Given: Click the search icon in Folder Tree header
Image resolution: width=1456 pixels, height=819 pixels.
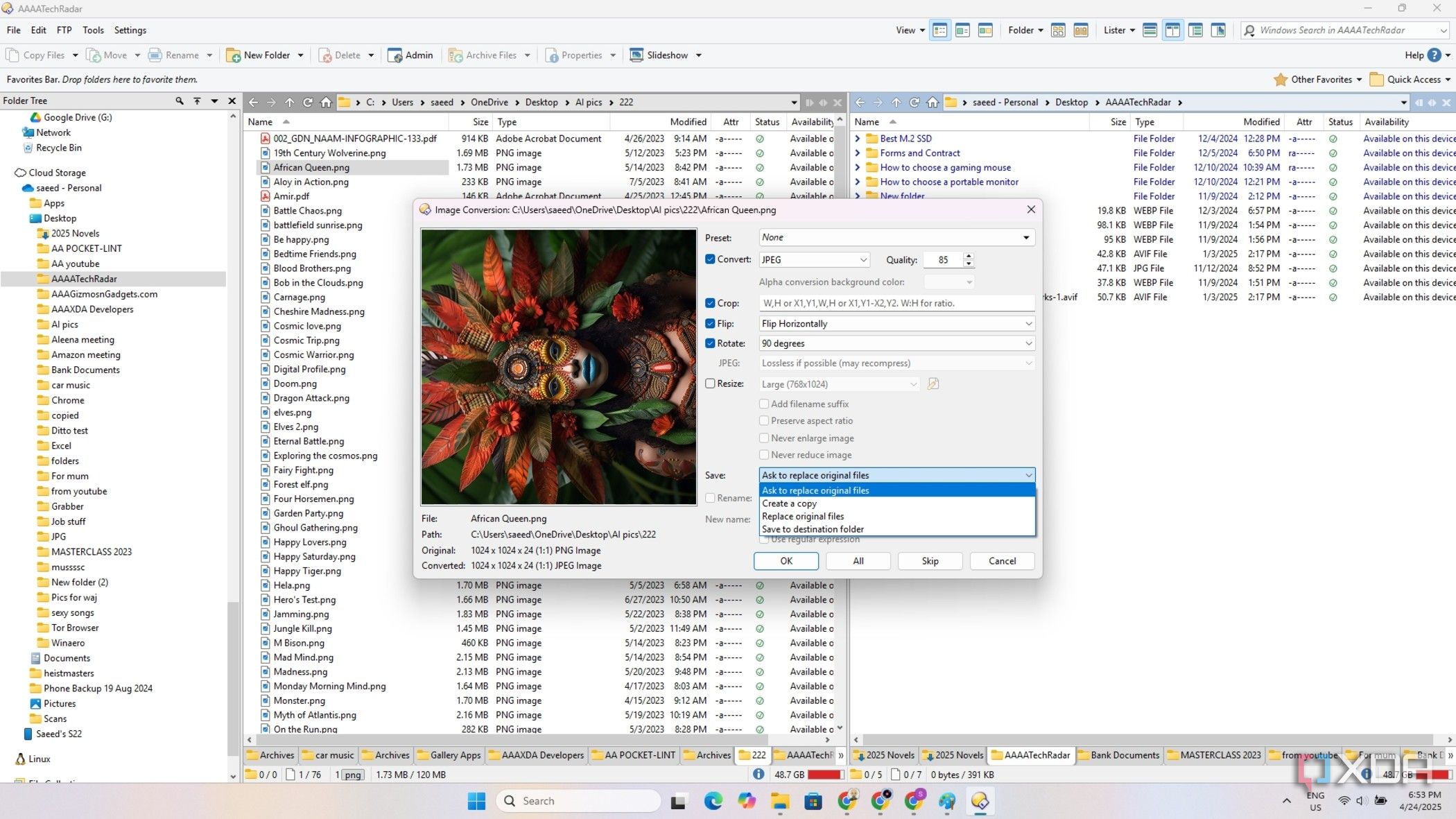Looking at the screenshot, I should click(180, 101).
